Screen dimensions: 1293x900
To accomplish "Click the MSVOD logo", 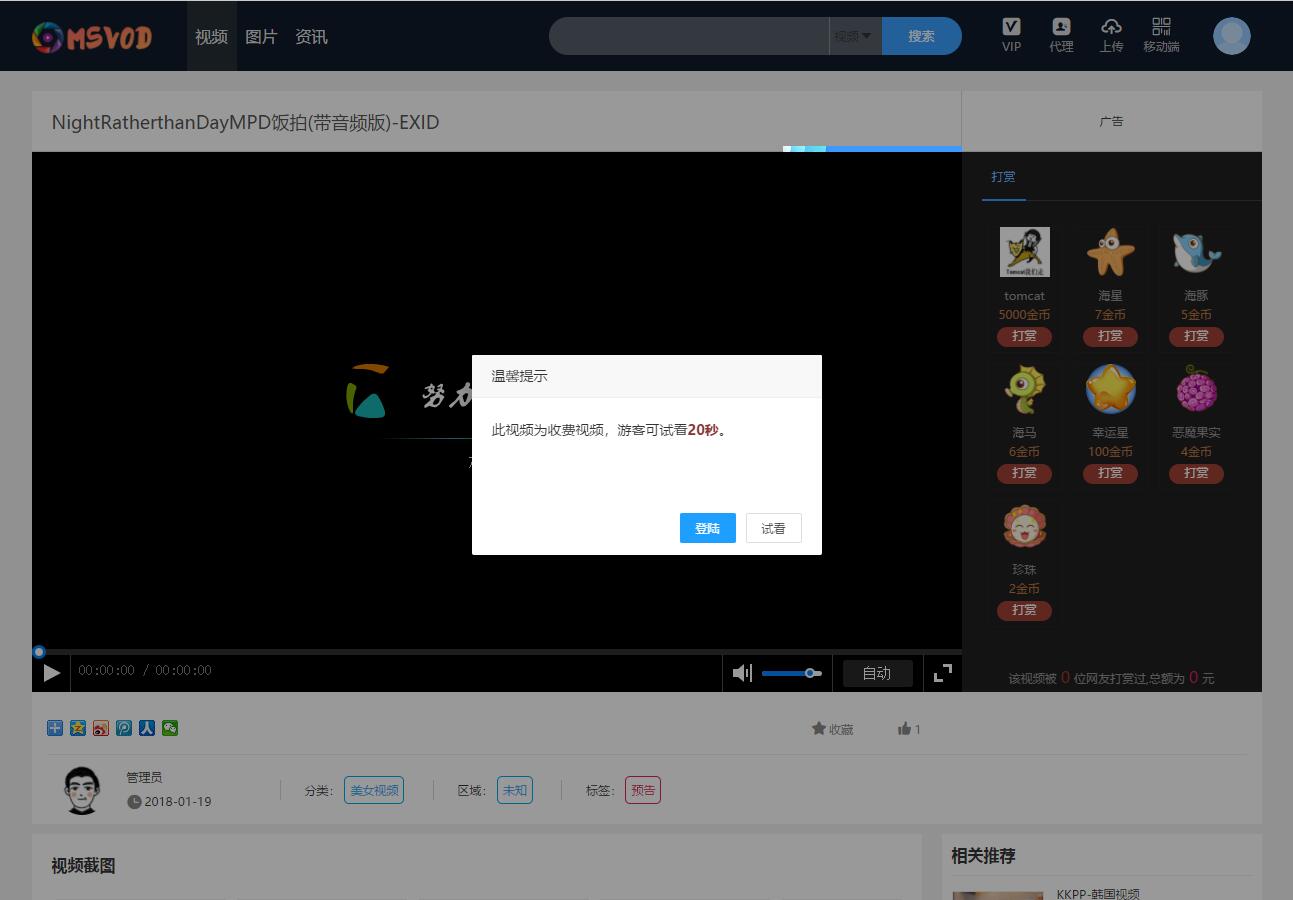I will coord(91,37).
